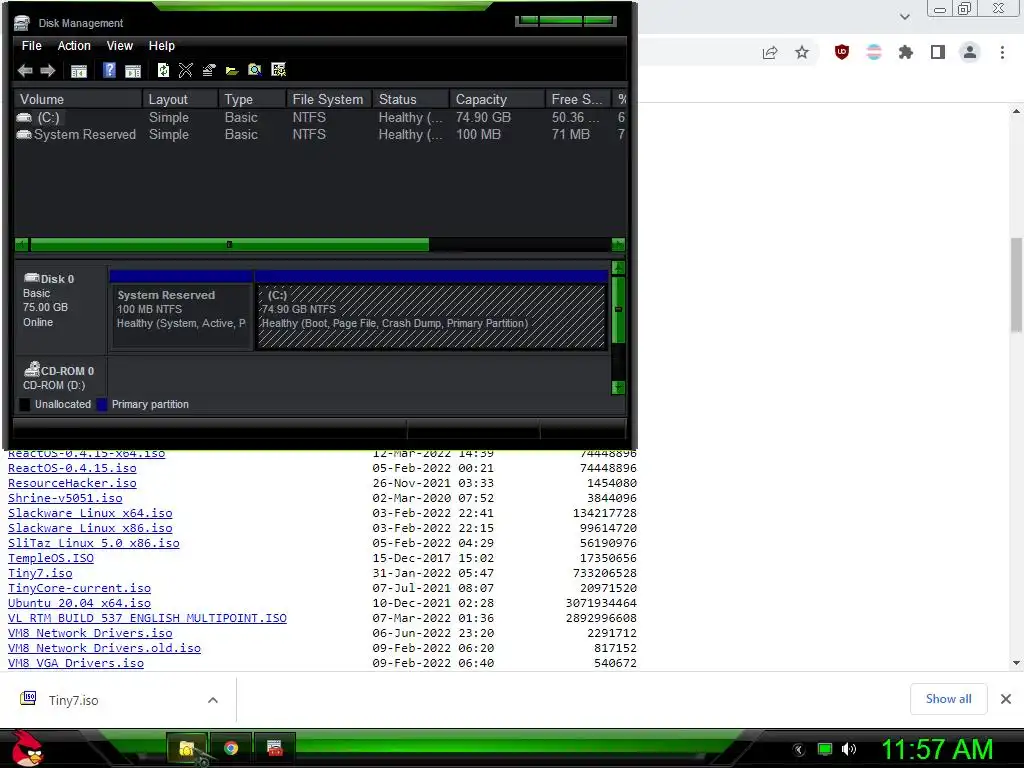Open the Chrome three-dot menu
1024x768 pixels.
tap(1002, 52)
